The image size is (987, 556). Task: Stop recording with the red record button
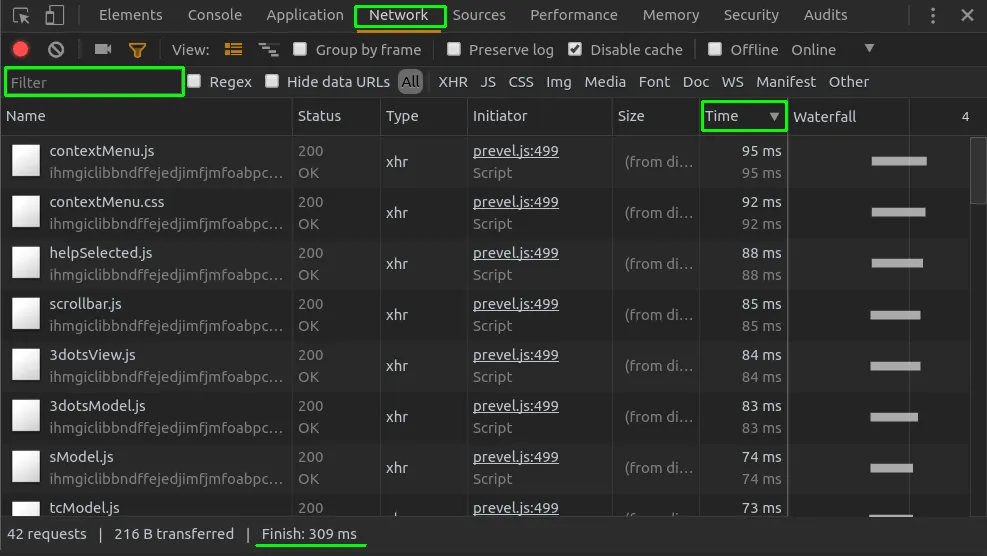click(x=21, y=49)
